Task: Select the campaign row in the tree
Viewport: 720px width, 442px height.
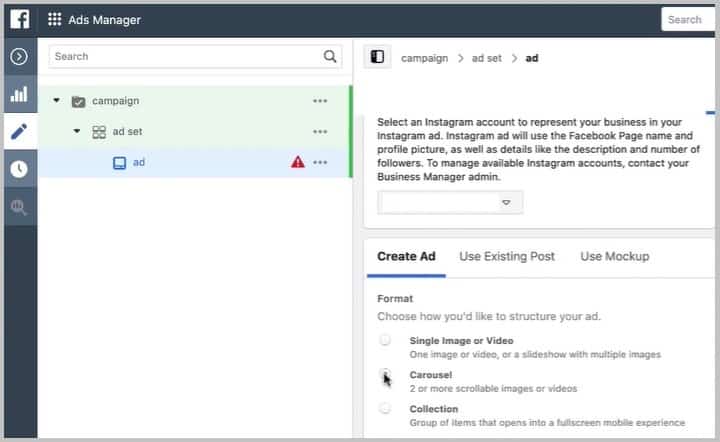Action: pyautogui.click(x=194, y=101)
